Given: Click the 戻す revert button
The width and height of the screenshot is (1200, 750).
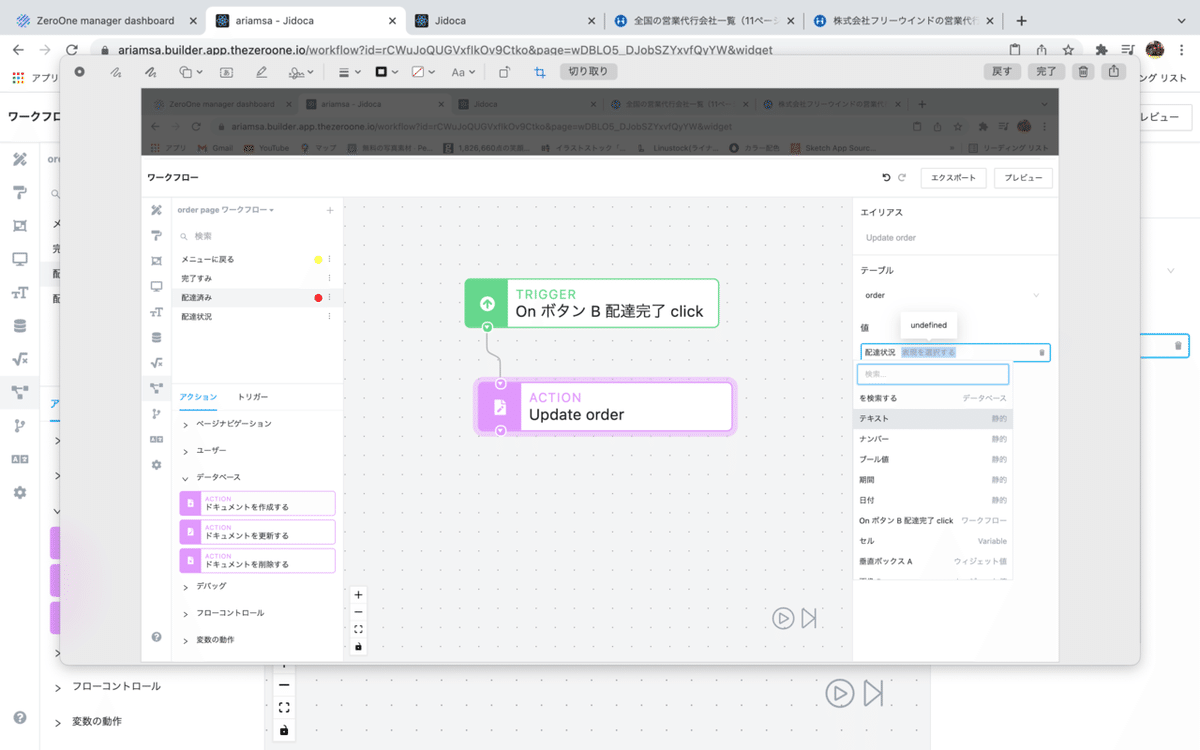Looking at the screenshot, I should point(1001,72).
